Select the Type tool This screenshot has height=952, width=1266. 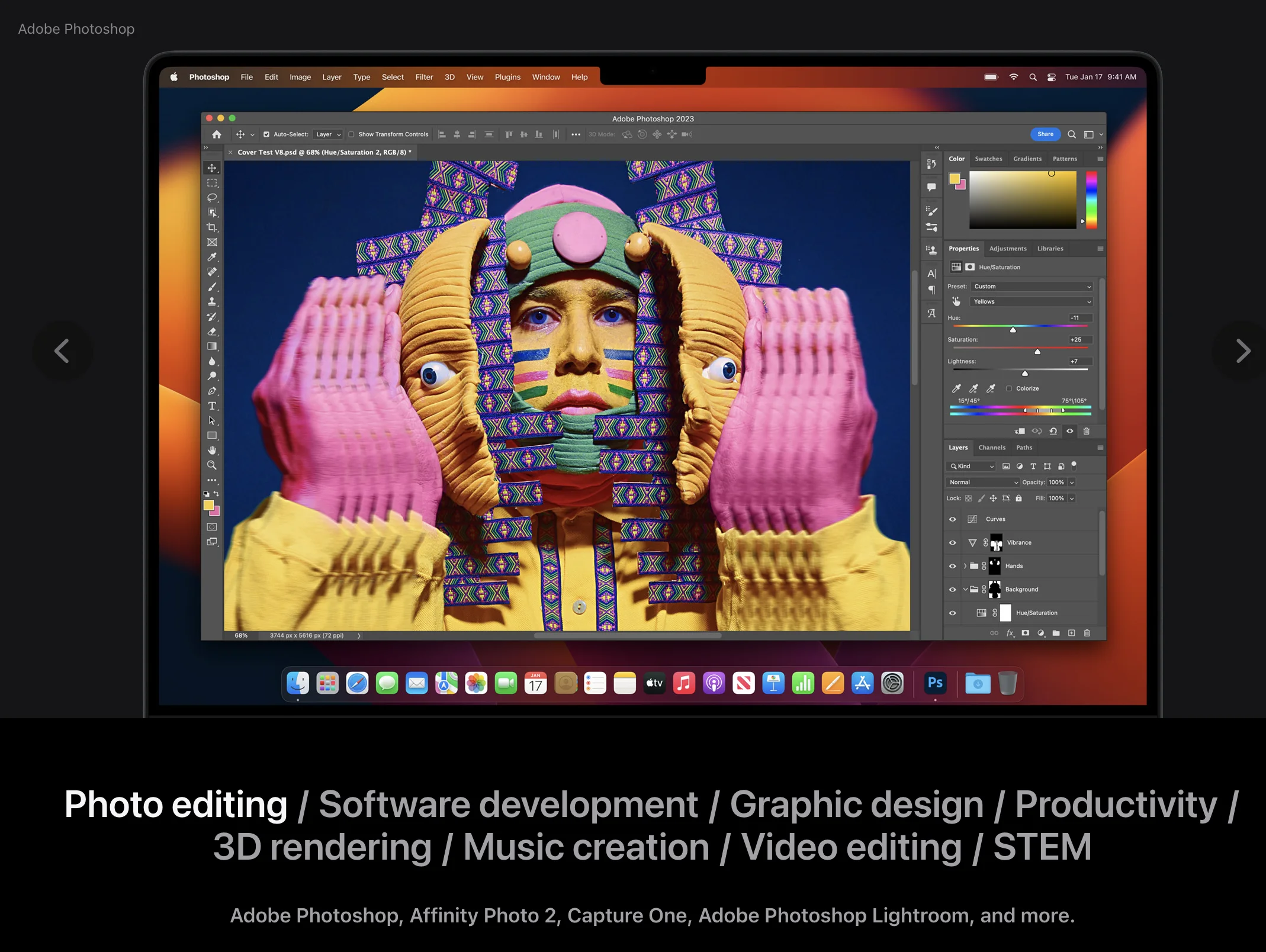211,406
